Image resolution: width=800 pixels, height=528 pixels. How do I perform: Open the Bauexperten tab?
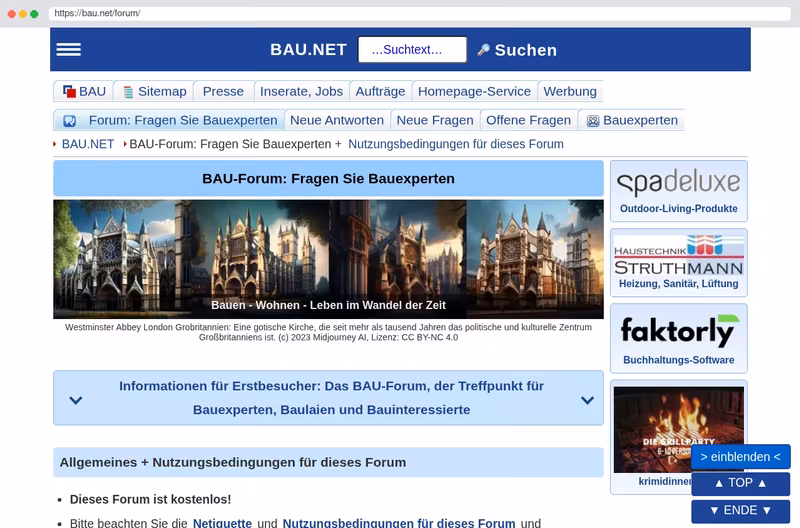632,120
